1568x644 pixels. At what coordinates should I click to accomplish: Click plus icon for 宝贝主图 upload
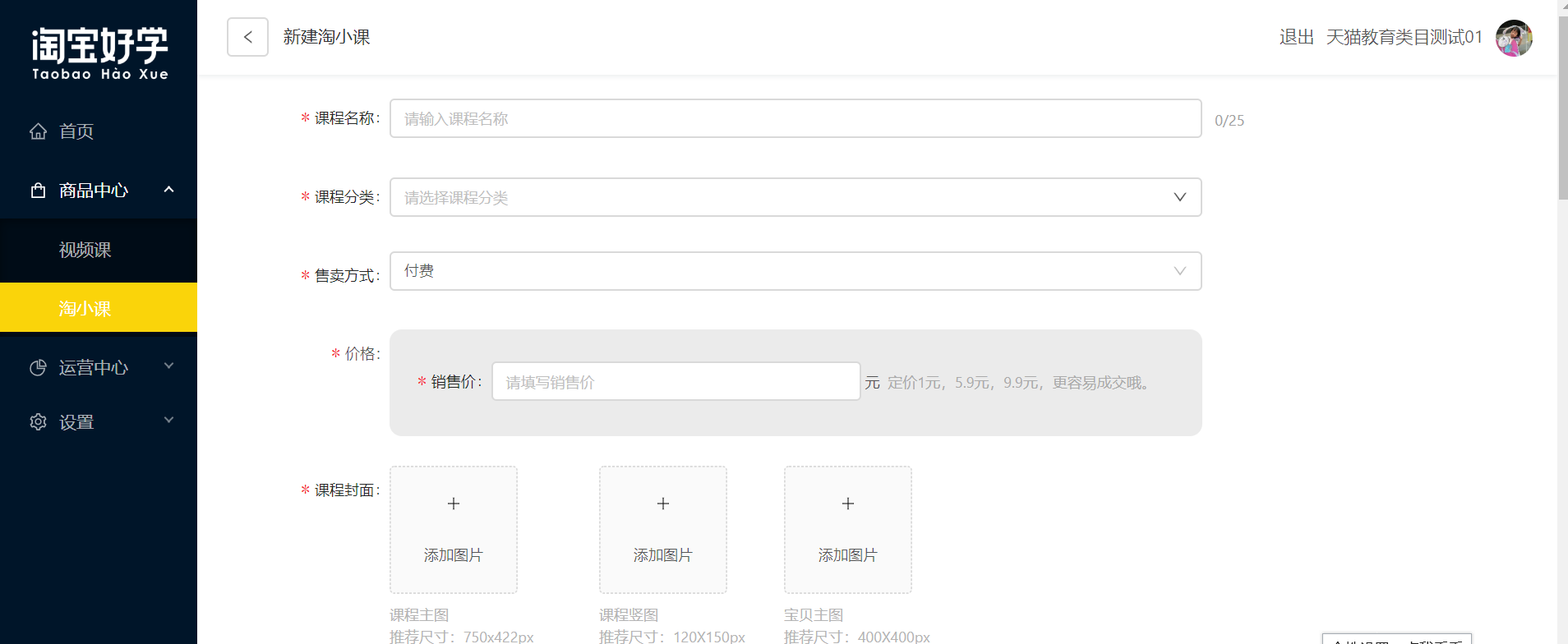point(848,504)
